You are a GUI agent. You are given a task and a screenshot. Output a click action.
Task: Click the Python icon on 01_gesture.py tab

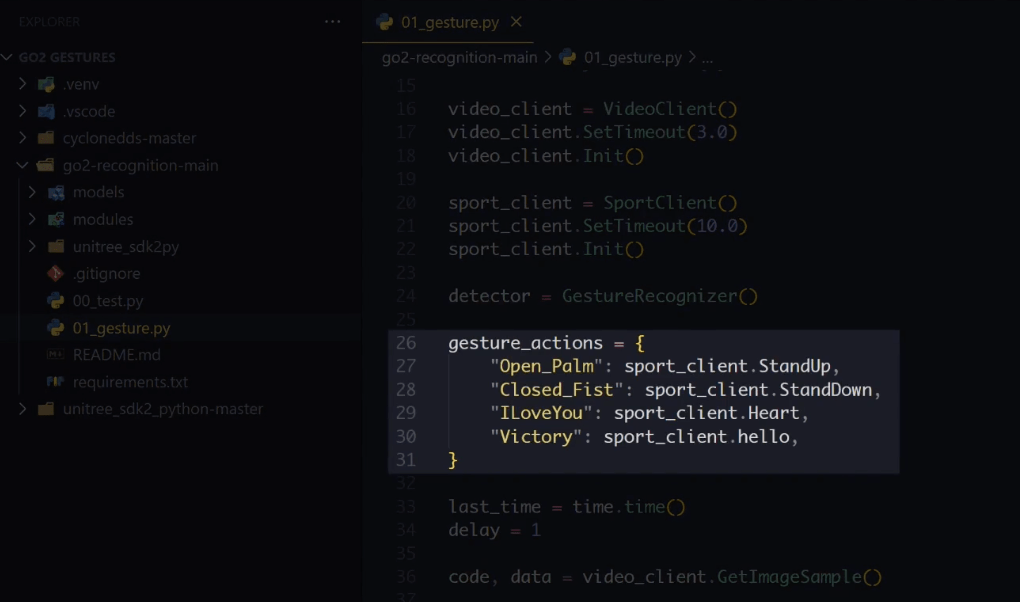(384, 22)
